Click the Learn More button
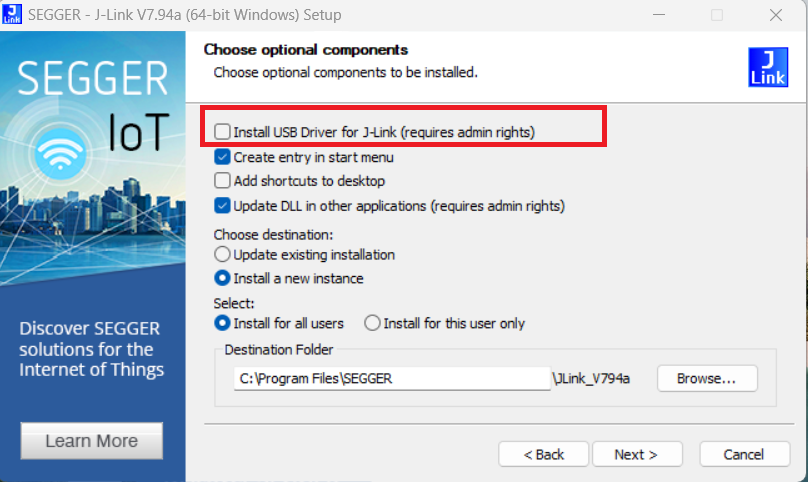The width and height of the screenshot is (808, 482). click(92, 441)
